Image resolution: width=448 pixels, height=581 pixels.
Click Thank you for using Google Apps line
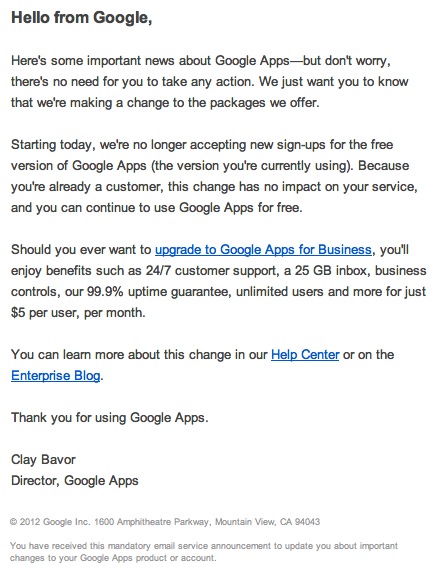click(110, 418)
